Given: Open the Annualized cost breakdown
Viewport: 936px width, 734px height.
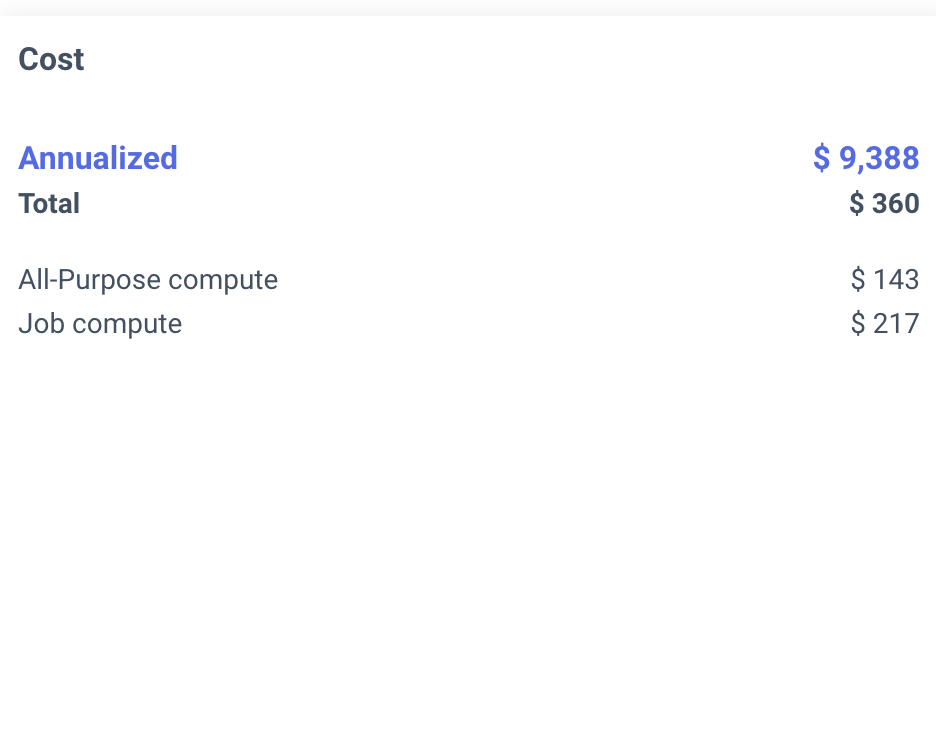Looking at the screenshot, I should pos(97,158).
